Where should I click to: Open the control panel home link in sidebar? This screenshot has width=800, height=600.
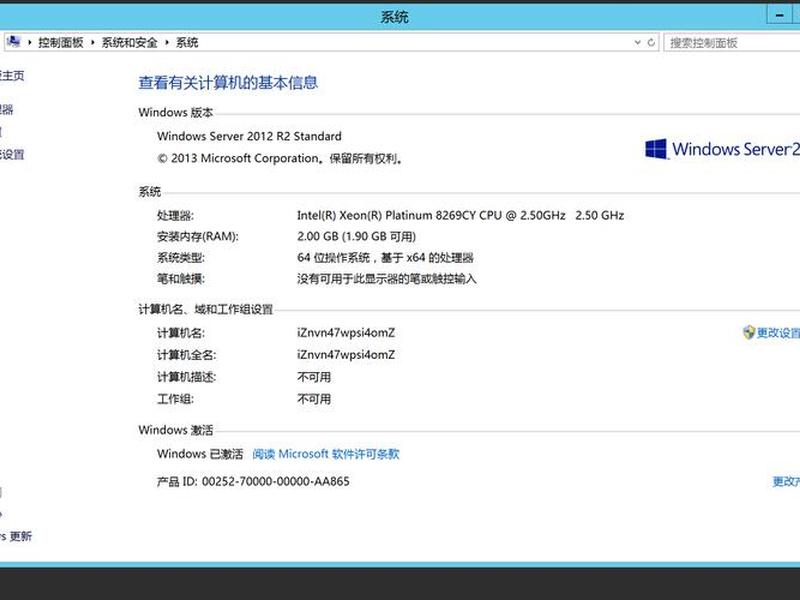(x=12, y=76)
